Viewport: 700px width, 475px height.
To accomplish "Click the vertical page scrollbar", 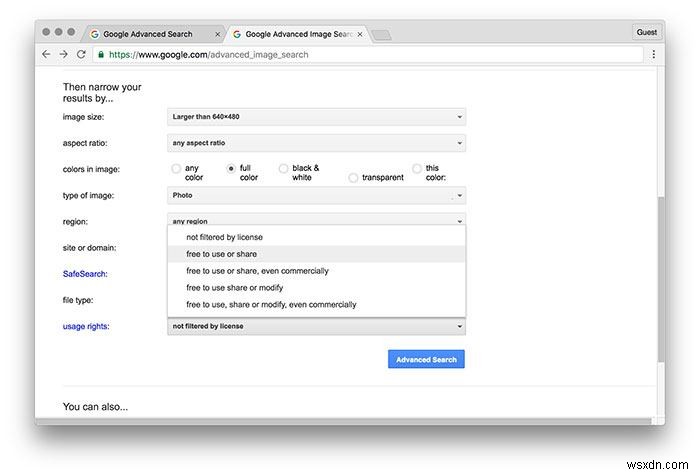I will point(661,279).
